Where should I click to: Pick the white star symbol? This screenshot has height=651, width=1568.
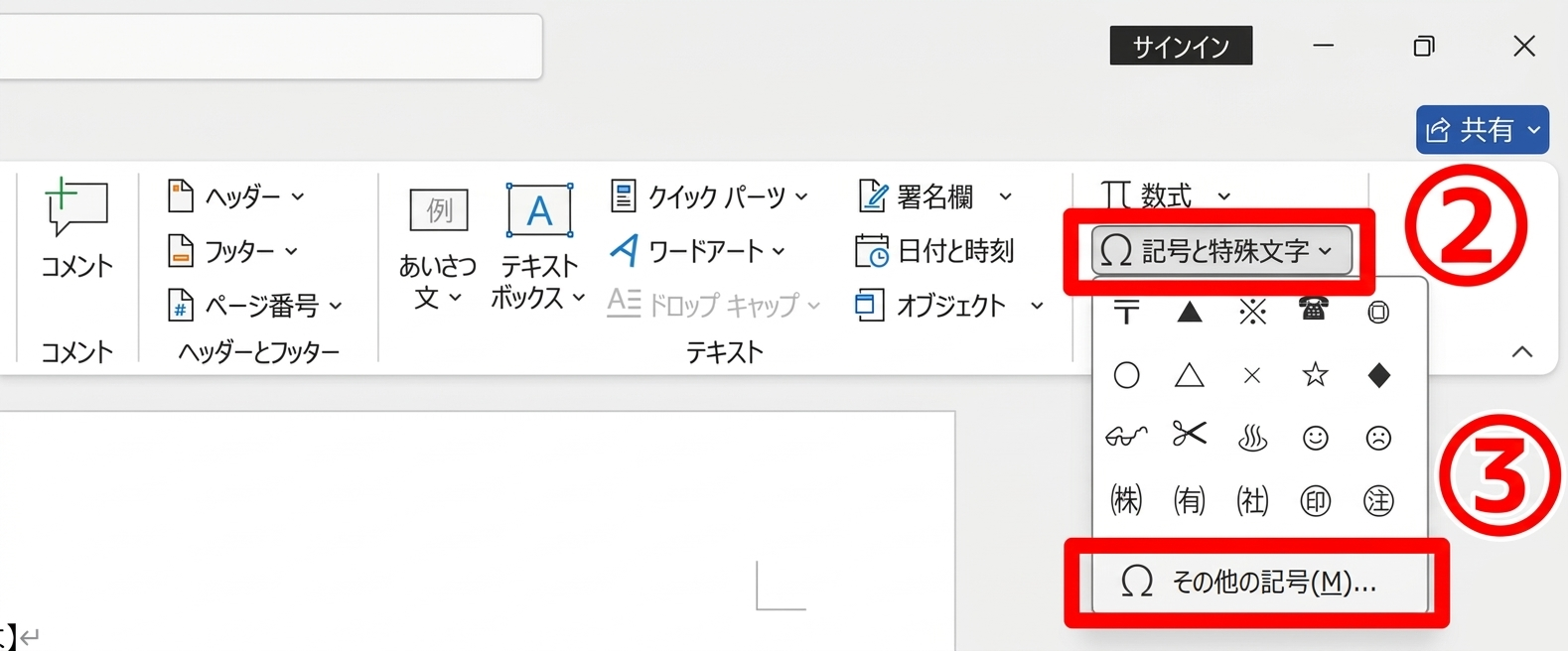(x=1315, y=375)
